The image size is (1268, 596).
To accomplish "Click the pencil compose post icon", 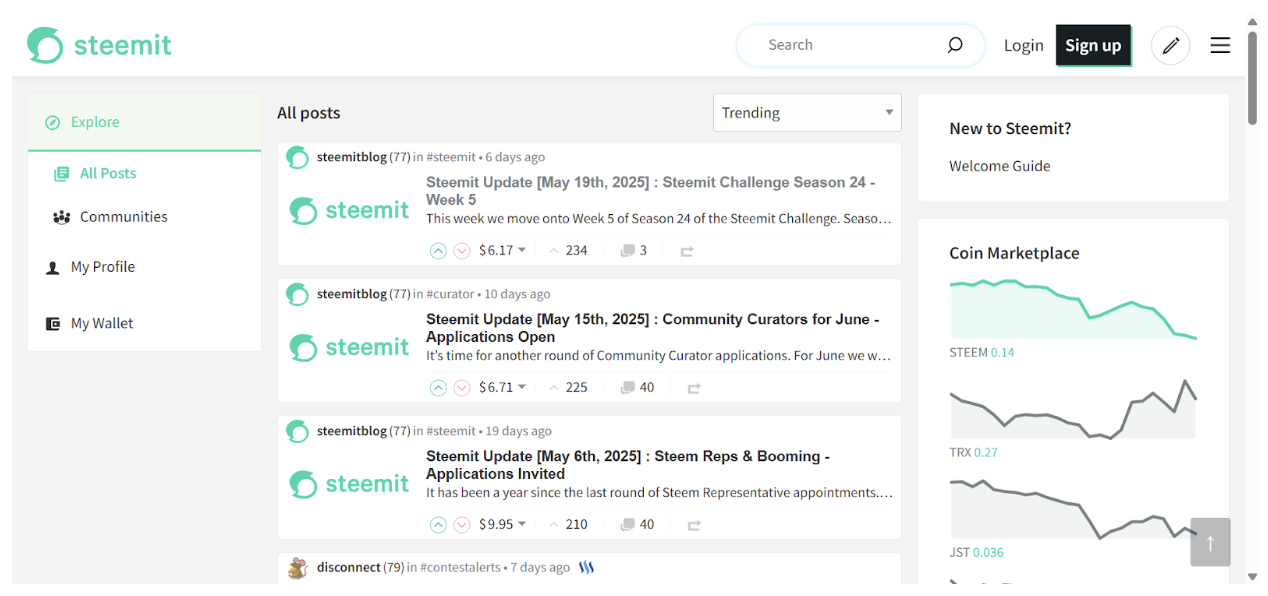I will (1170, 46).
